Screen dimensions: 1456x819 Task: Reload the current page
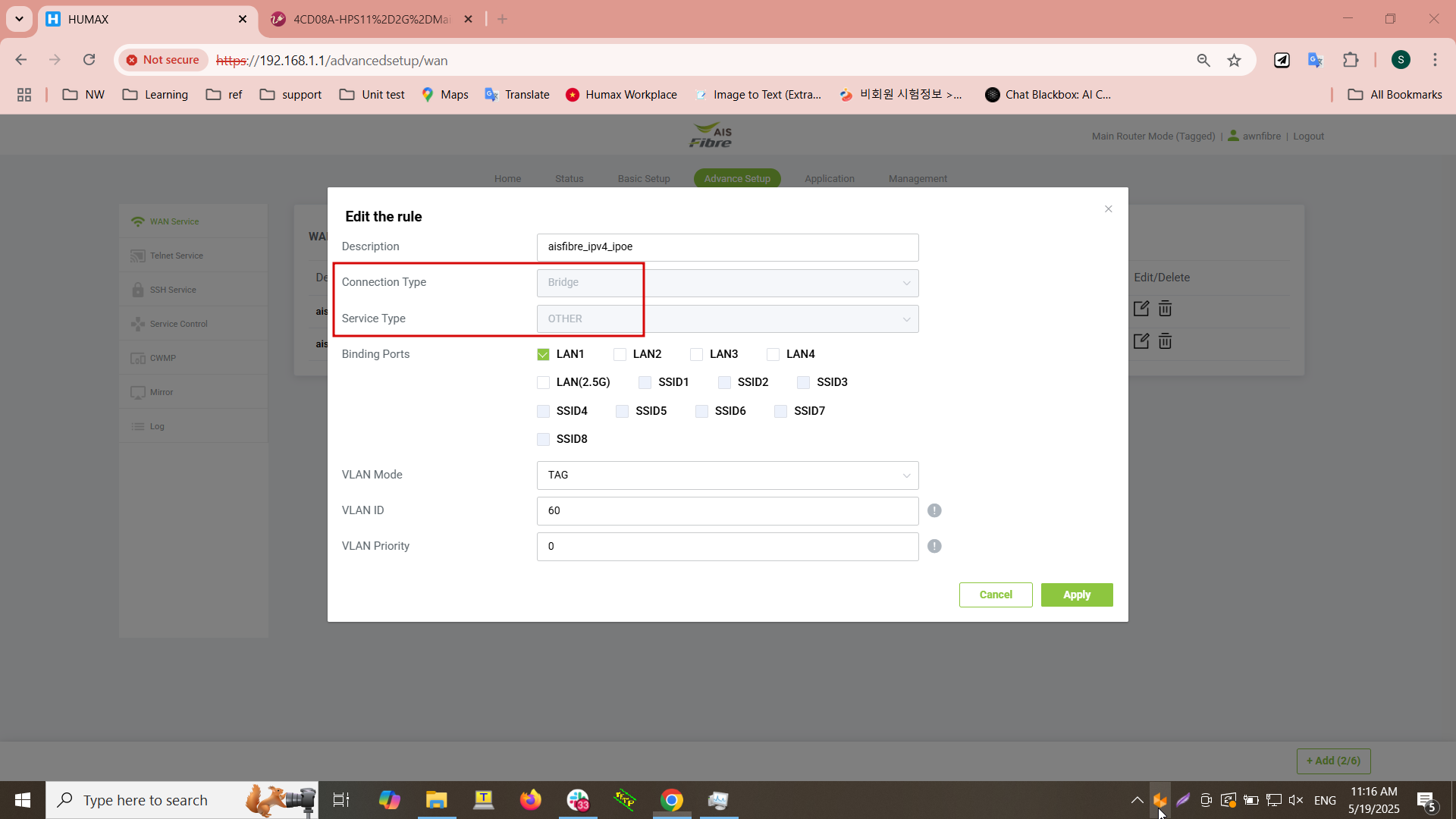pos(89,60)
